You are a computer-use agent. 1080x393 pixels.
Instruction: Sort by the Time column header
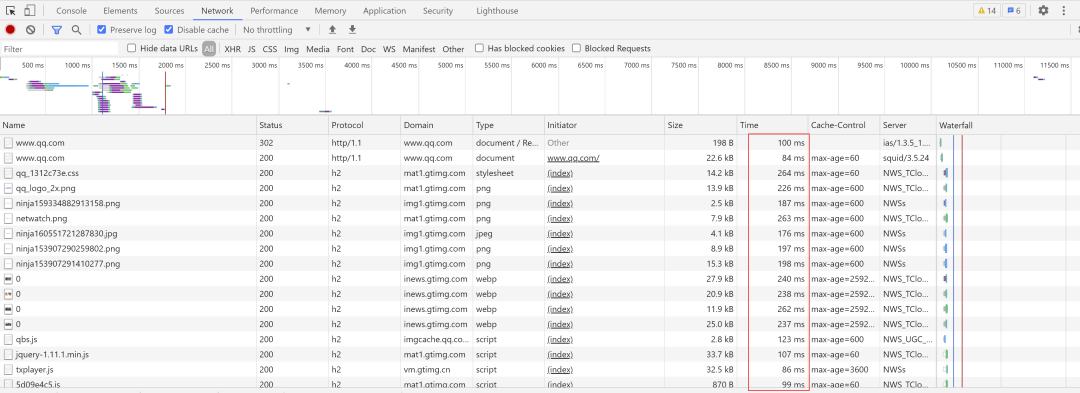773,125
